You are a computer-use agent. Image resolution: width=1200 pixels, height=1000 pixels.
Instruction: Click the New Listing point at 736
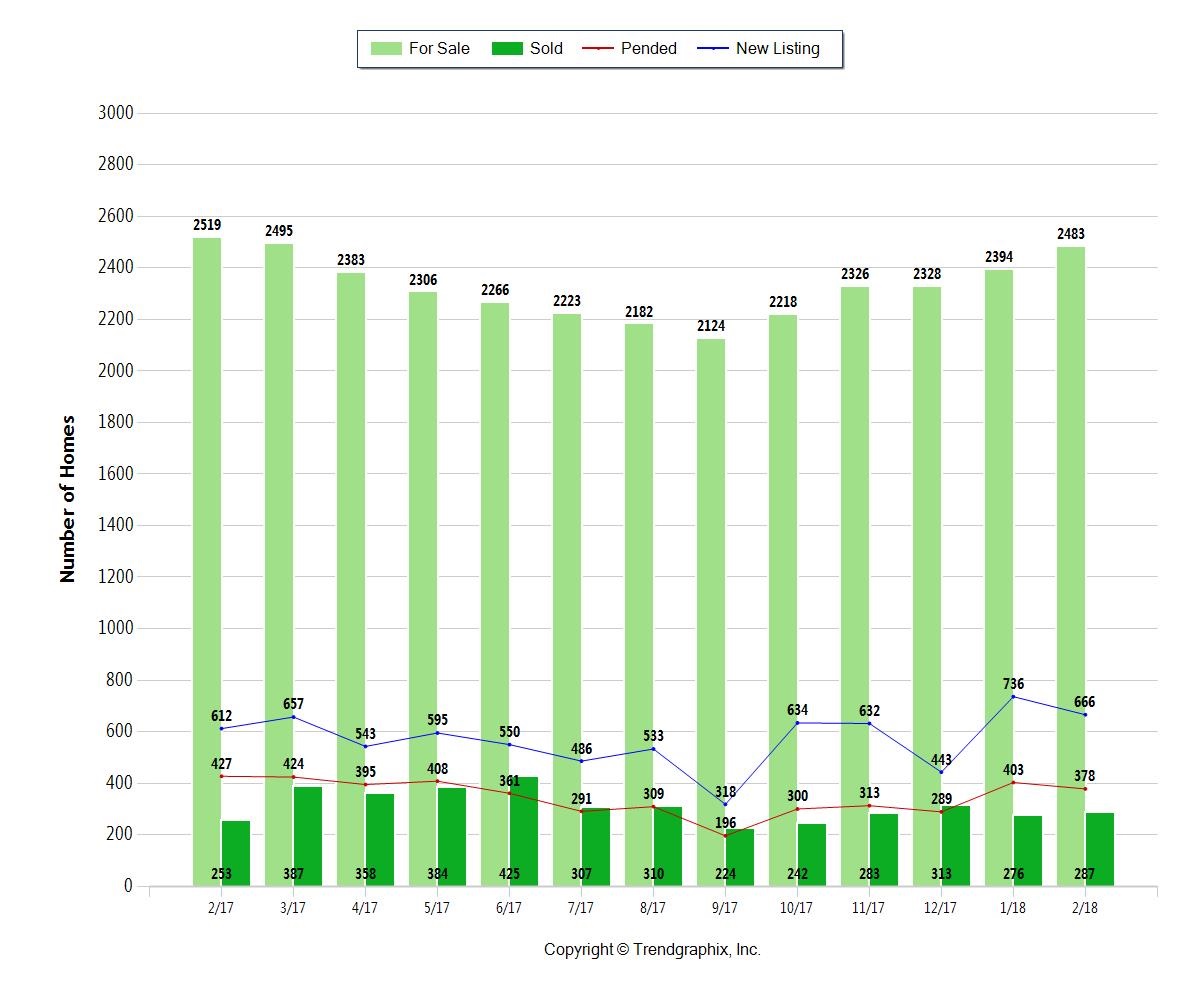click(x=1013, y=696)
